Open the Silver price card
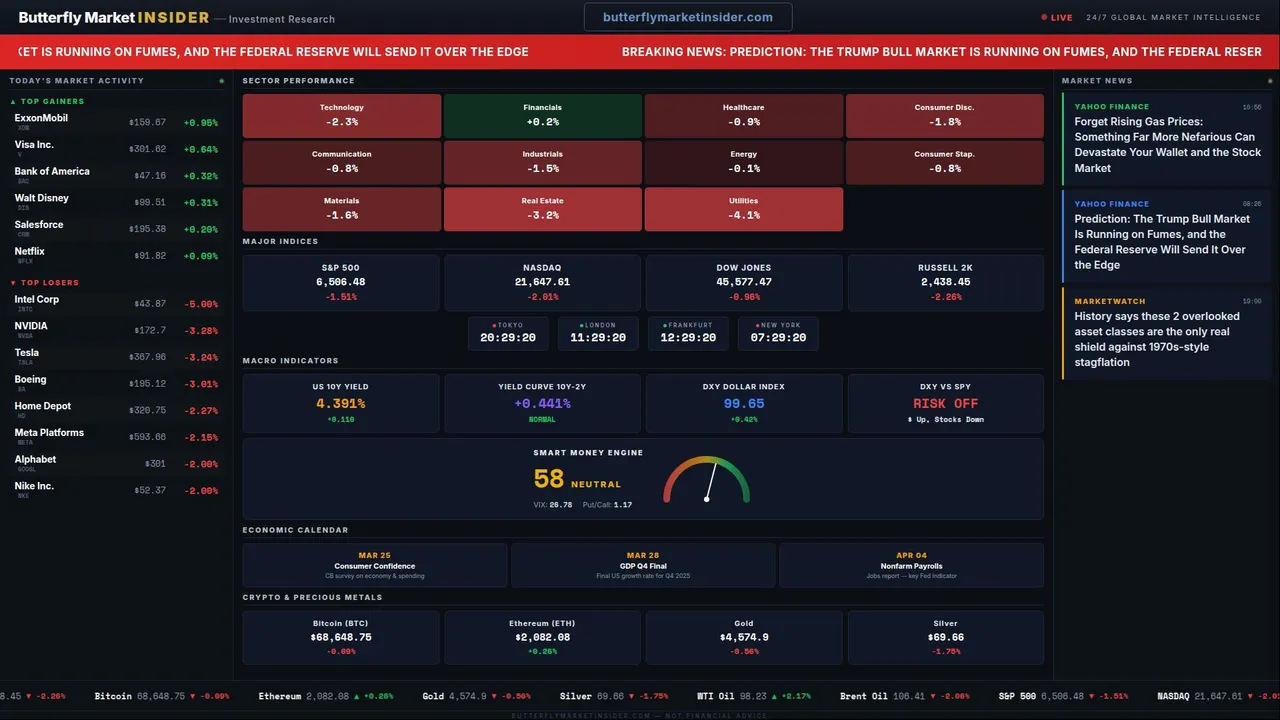 point(945,637)
